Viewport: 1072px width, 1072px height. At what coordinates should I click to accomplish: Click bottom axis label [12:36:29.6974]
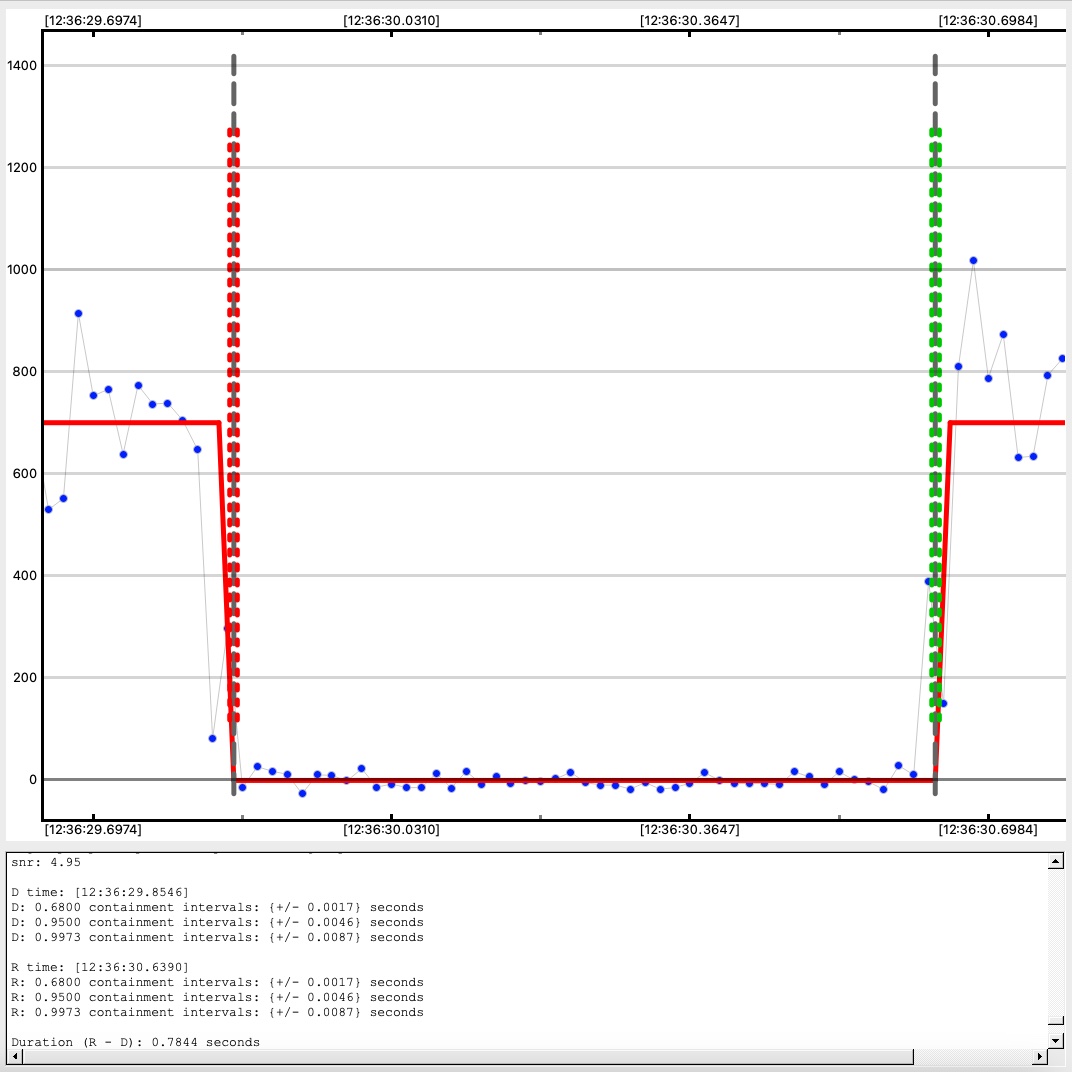[x=93, y=829]
